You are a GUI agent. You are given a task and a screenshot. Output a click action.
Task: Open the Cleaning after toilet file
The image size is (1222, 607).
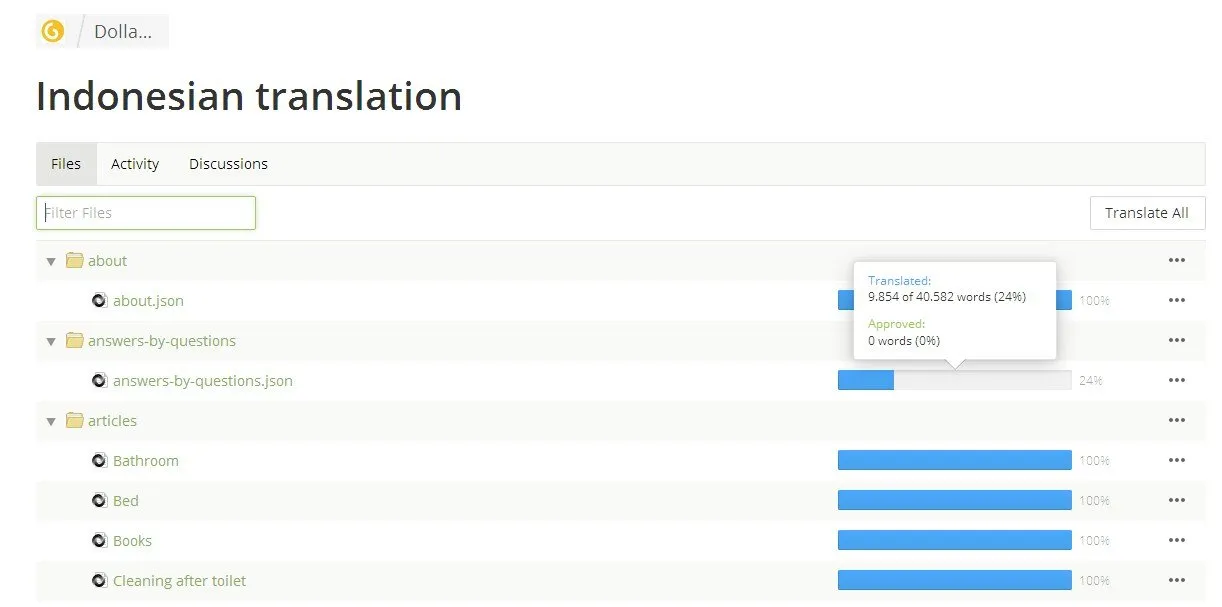[x=179, y=581]
